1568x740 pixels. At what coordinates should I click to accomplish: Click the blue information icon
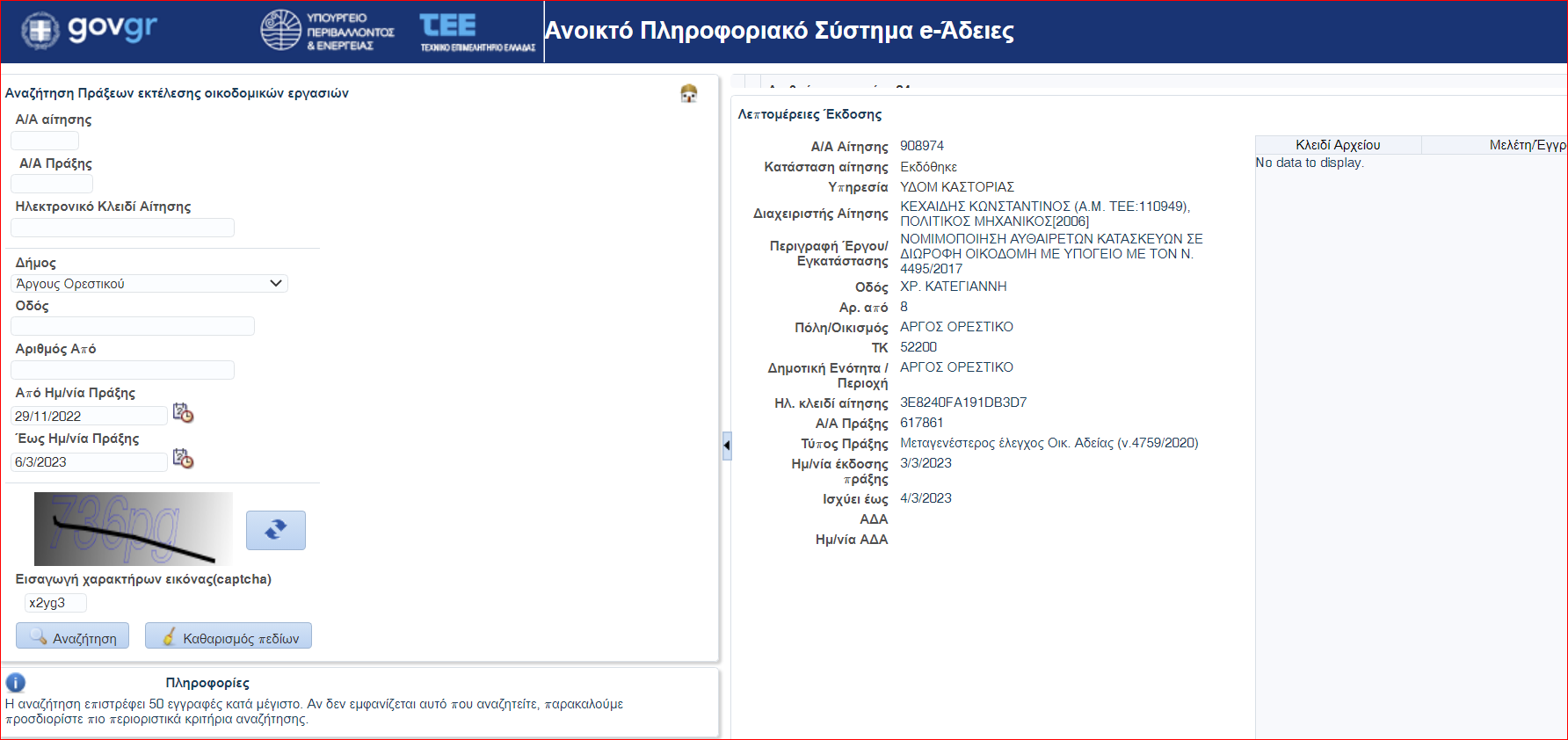click(x=16, y=683)
